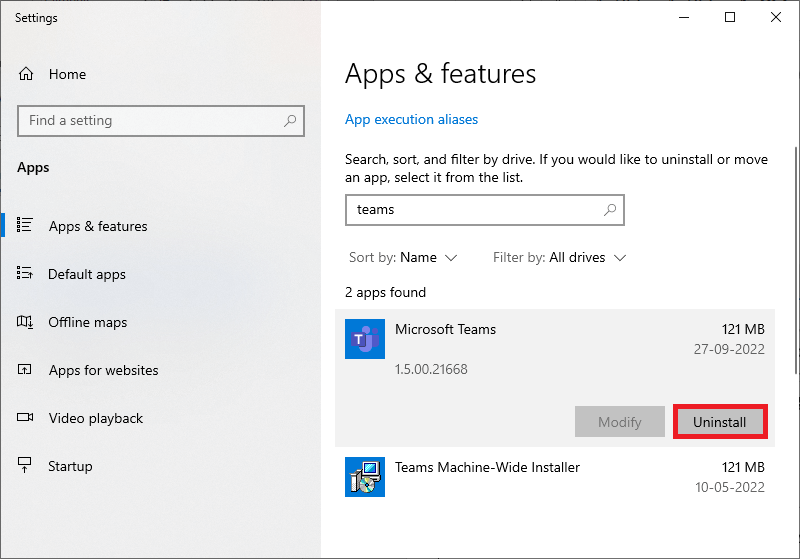
Task: Close the Settings window
Action: pyautogui.click(x=776, y=17)
